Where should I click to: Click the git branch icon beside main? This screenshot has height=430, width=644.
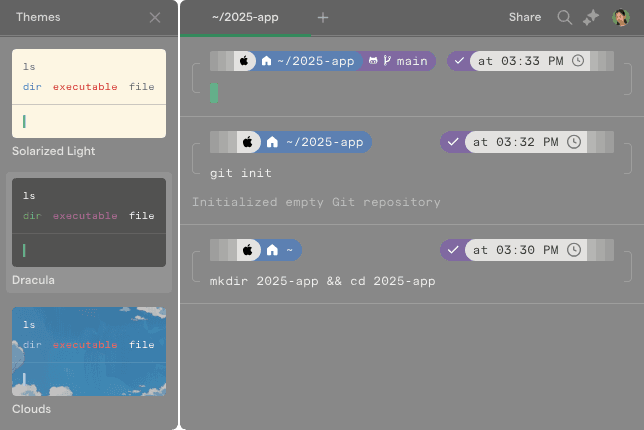(x=387, y=61)
